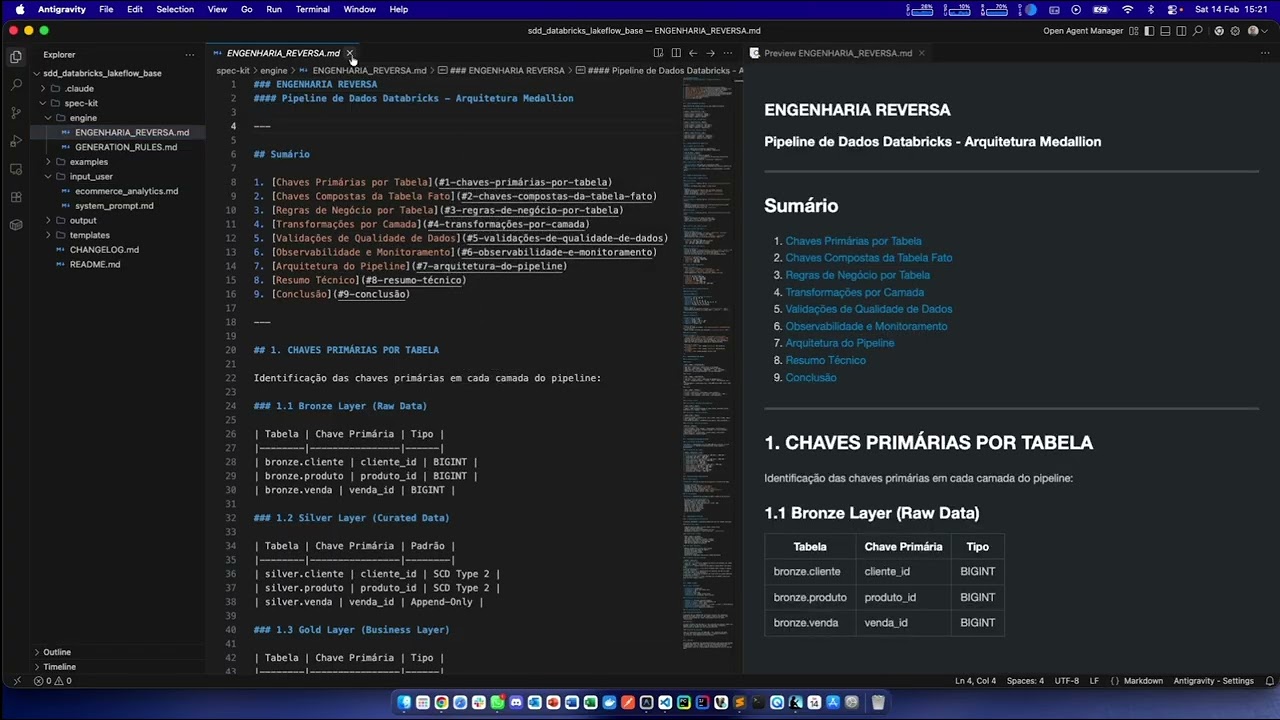Expand the examples folder
Image resolution: width=1280 pixels, height=720 pixels.
tap(88, 162)
